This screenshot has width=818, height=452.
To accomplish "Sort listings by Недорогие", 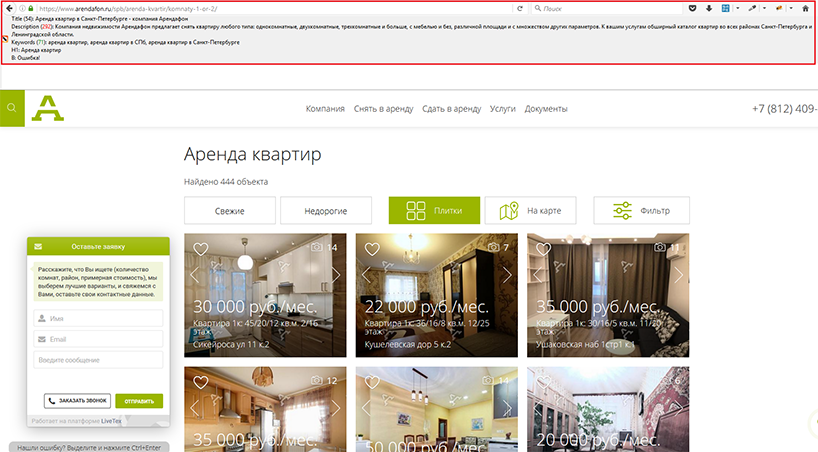I will pos(326,210).
